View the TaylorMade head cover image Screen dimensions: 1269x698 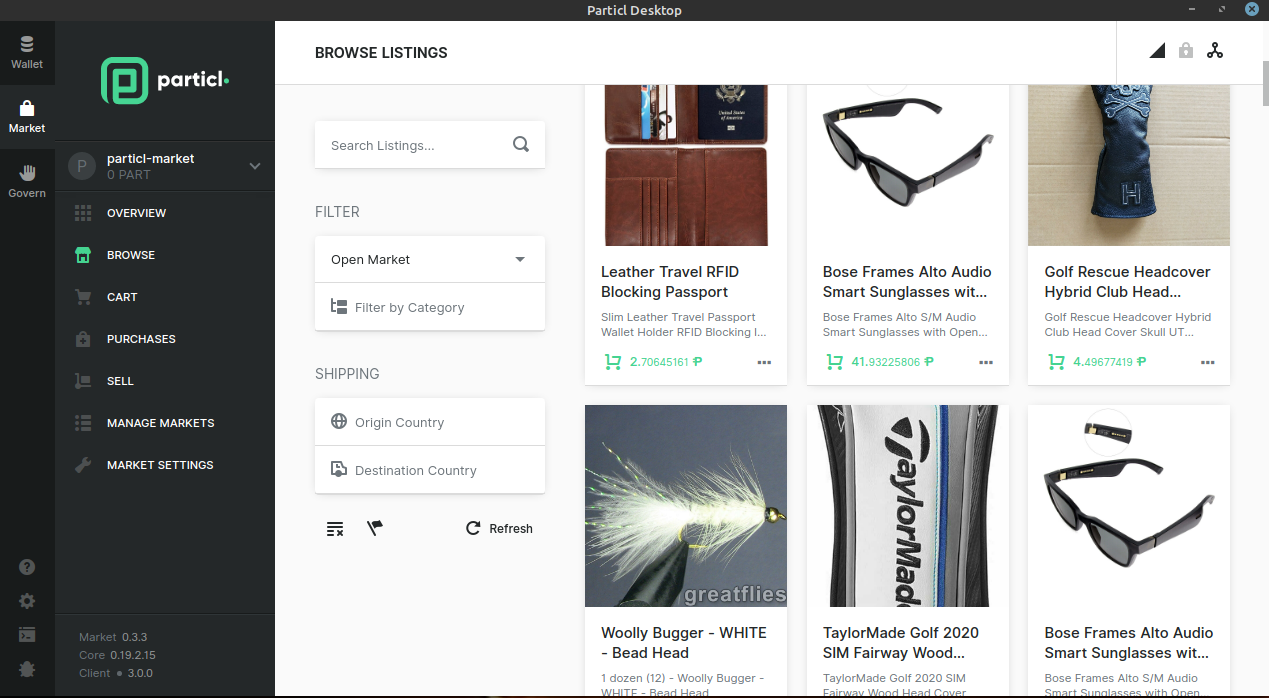908,506
